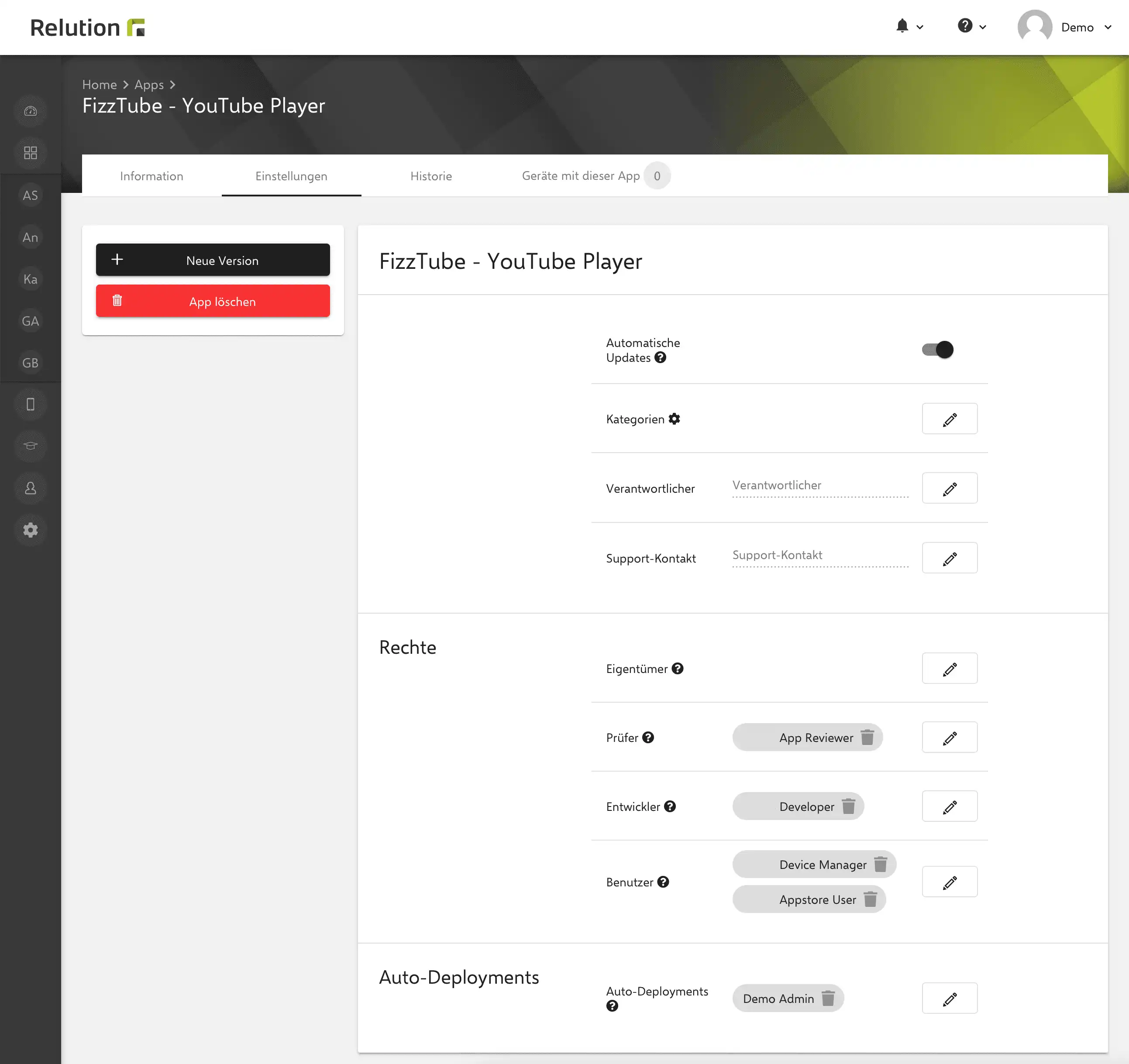Image resolution: width=1129 pixels, height=1064 pixels.
Task: Edit Auto-Deployments with pencil button
Action: click(x=950, y=998)
